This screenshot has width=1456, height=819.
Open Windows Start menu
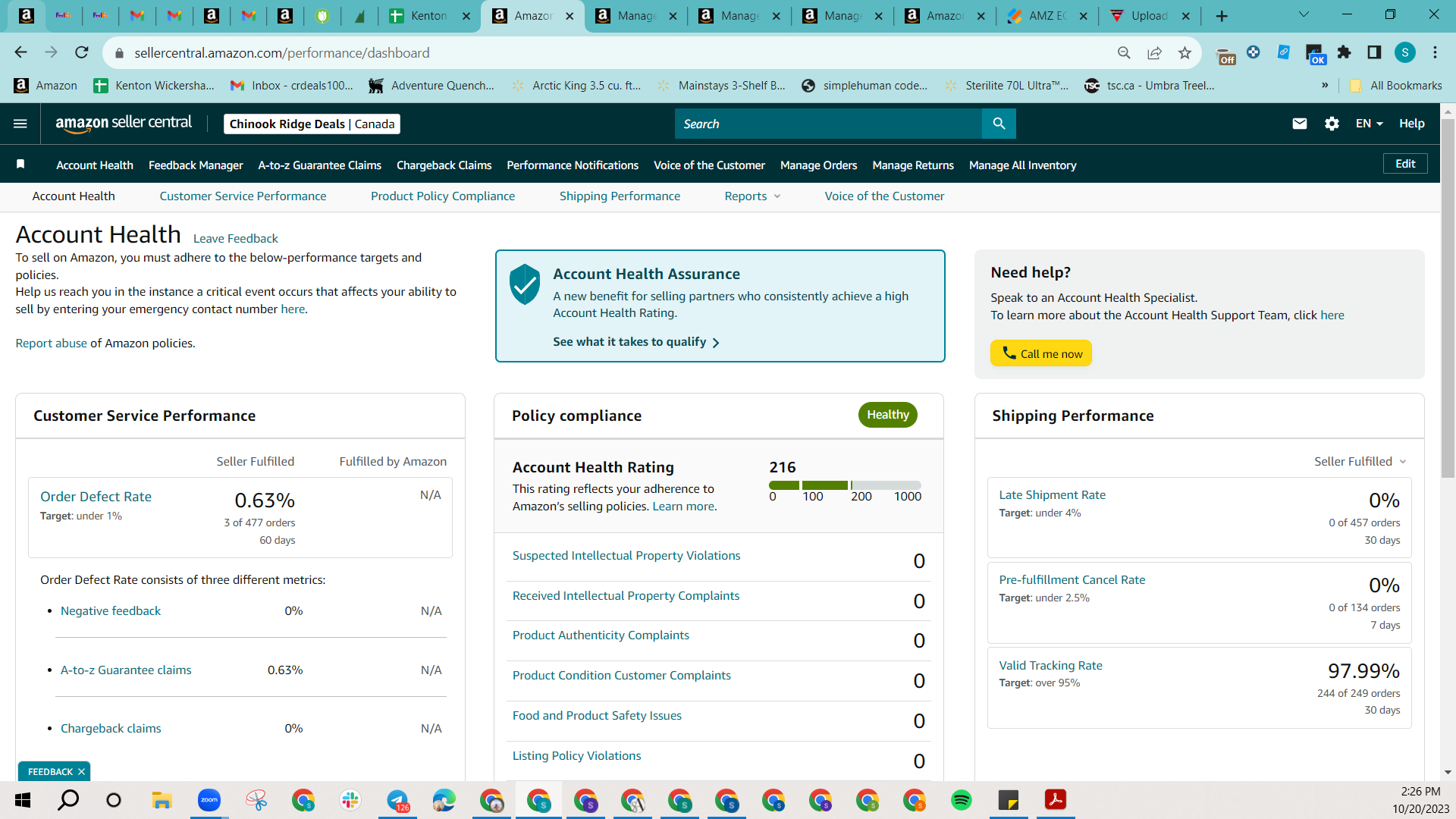click(x=22, y=800)
